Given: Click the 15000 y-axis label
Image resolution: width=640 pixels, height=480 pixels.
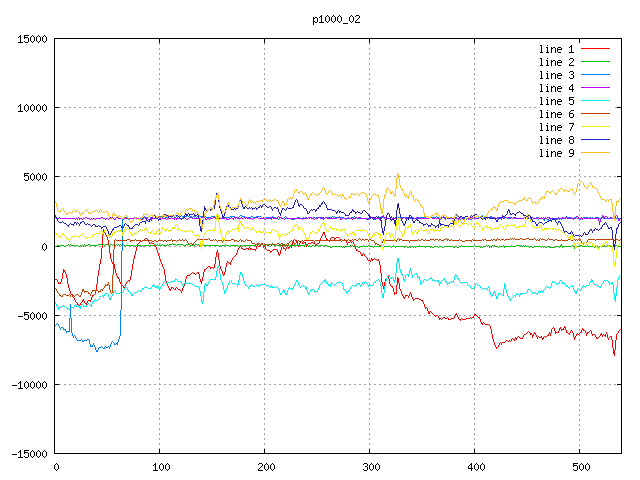Looking at the screenshot, I should coord(31,39).
